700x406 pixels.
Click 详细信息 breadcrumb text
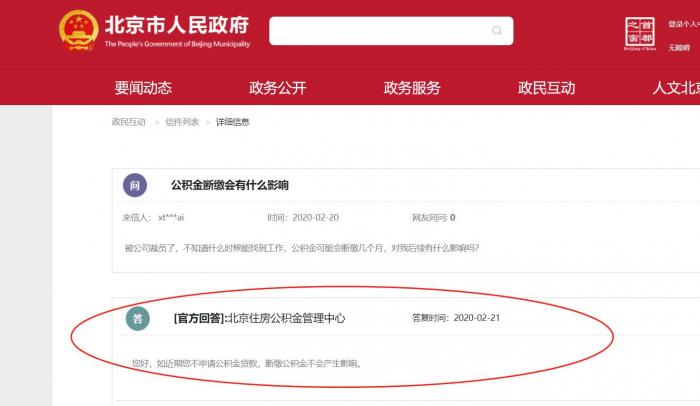pyautogui.click(x=233, y=122)
